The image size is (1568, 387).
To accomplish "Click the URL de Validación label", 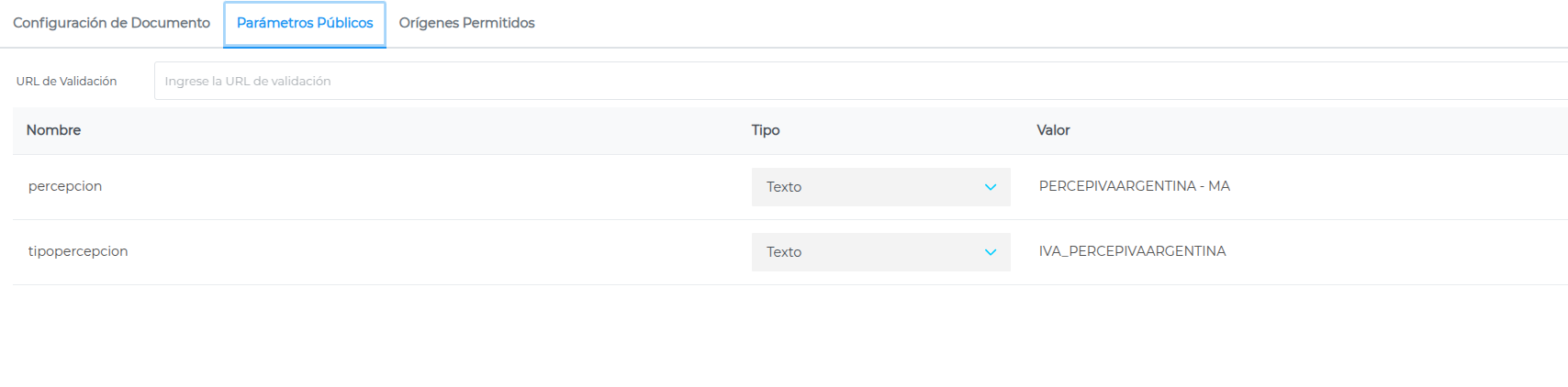I will coord(66,81).
